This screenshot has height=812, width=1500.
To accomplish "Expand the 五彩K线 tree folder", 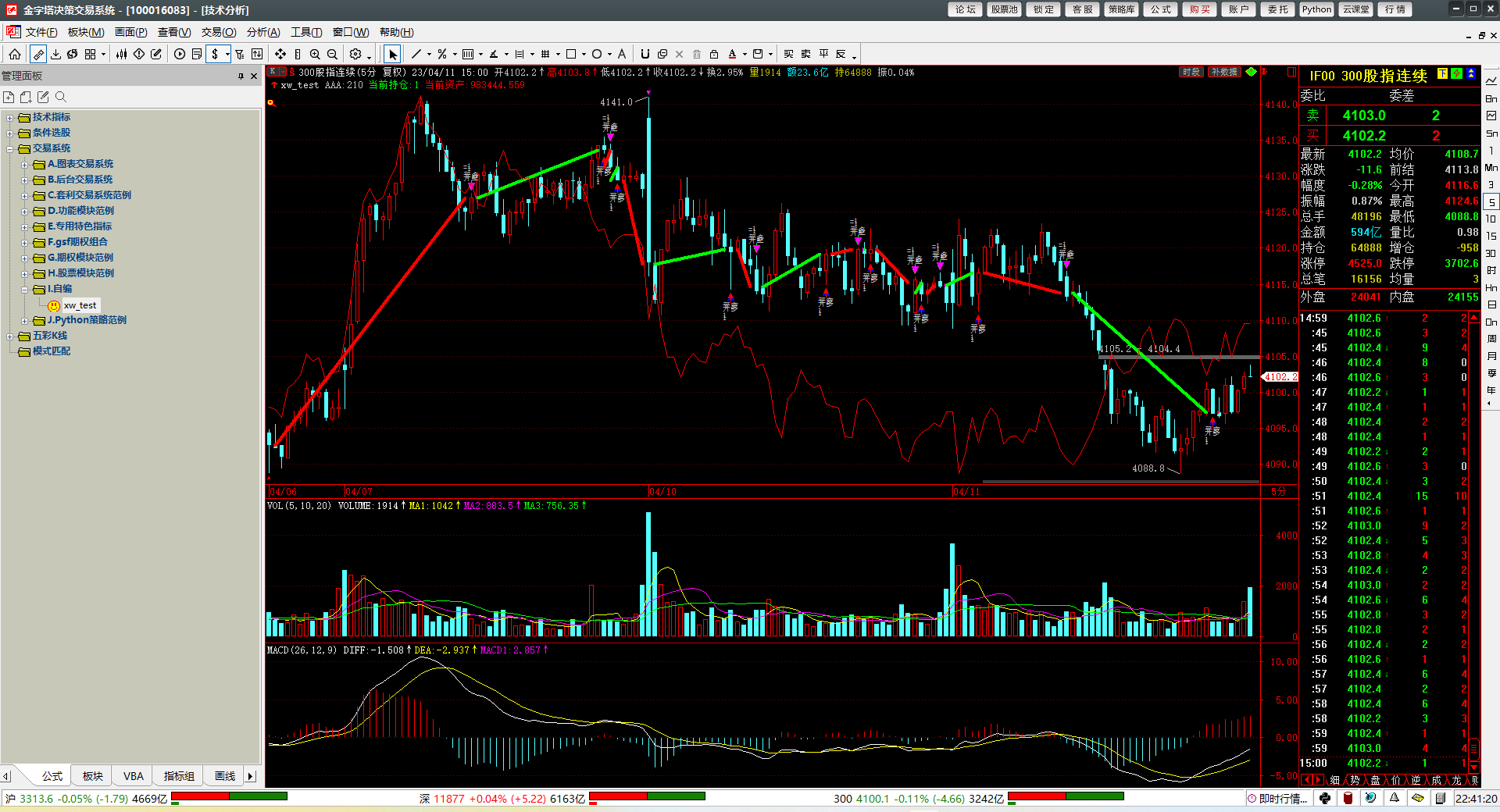I will 10,337.
